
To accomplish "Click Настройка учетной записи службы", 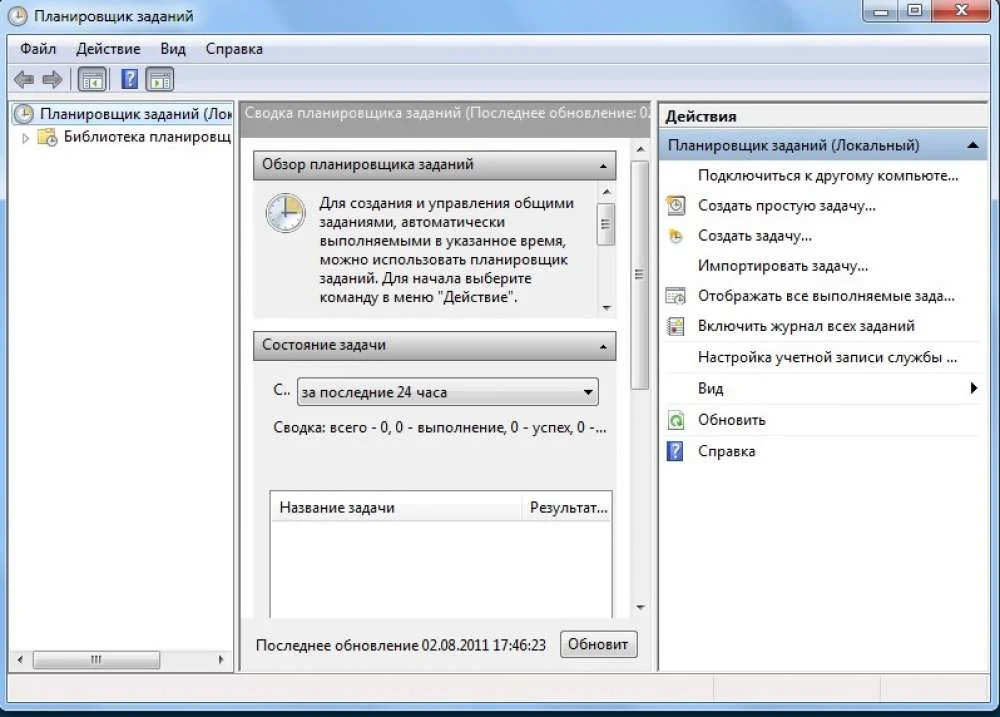I will click(x=827, y=357).
